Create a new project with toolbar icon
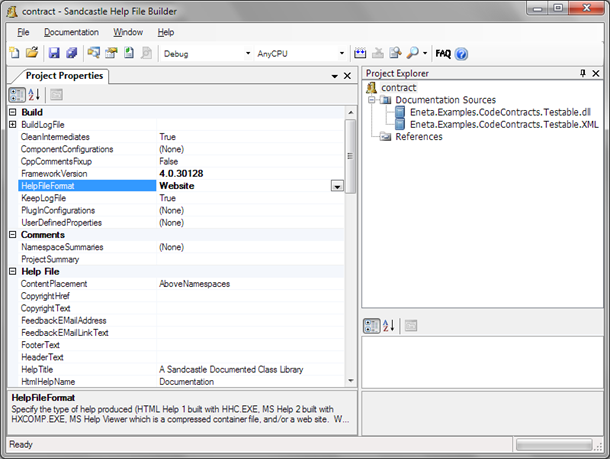Image resolution: width=610 pixels, height=459 pixels. [14, 53]
